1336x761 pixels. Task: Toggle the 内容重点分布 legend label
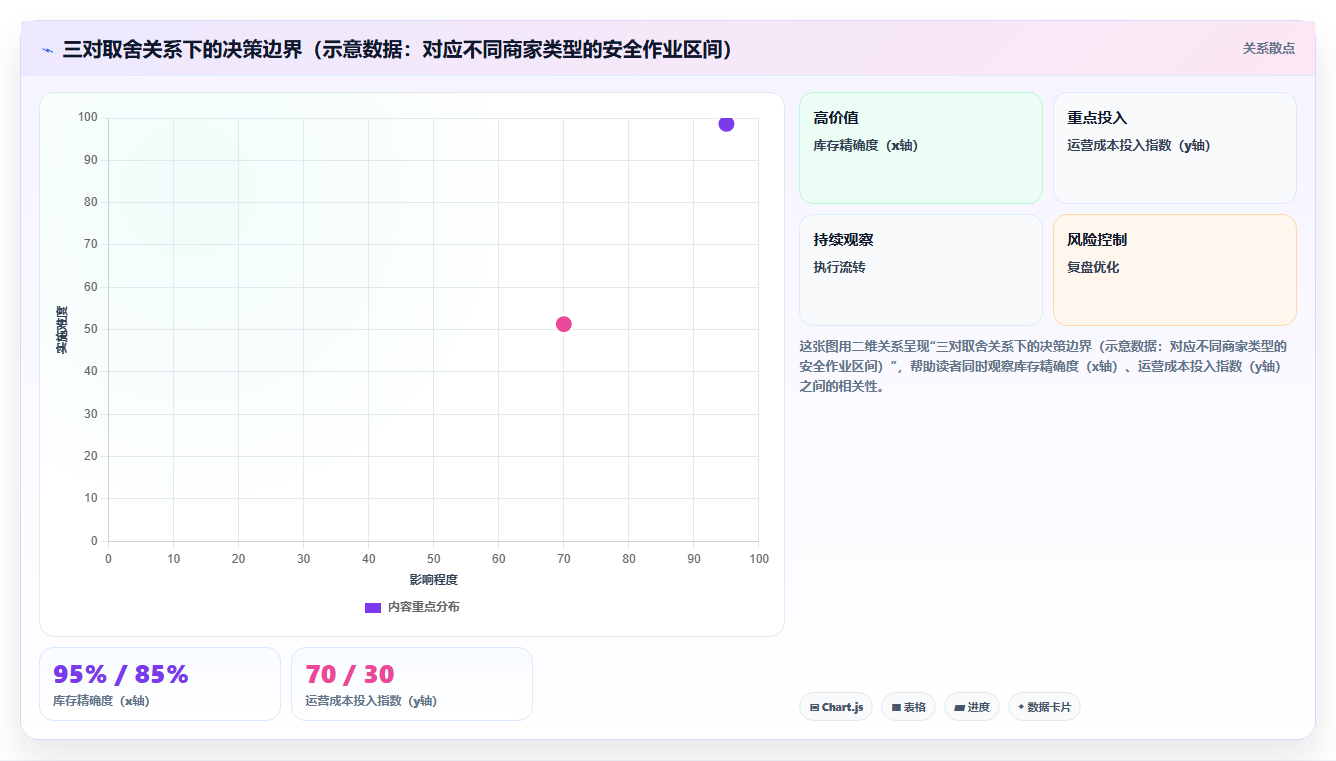click(424, 607)
